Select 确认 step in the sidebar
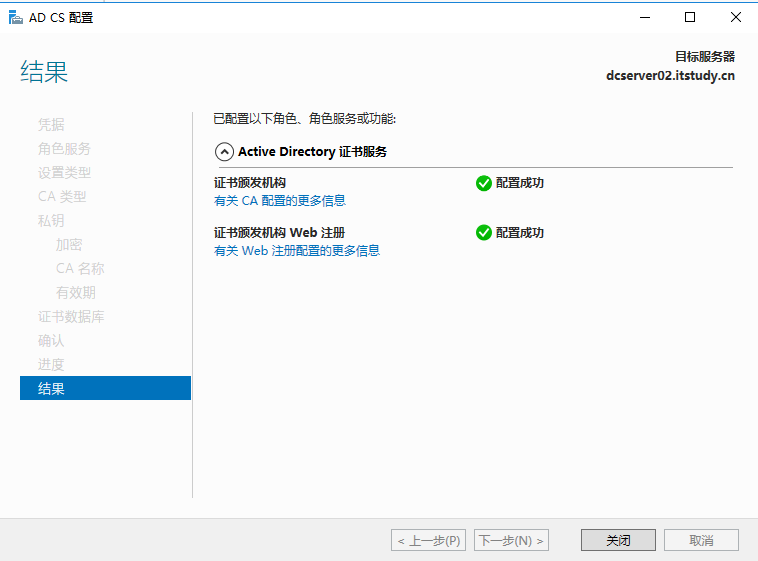Viewport: 758px width, 561px height. (x=51, y=341)
